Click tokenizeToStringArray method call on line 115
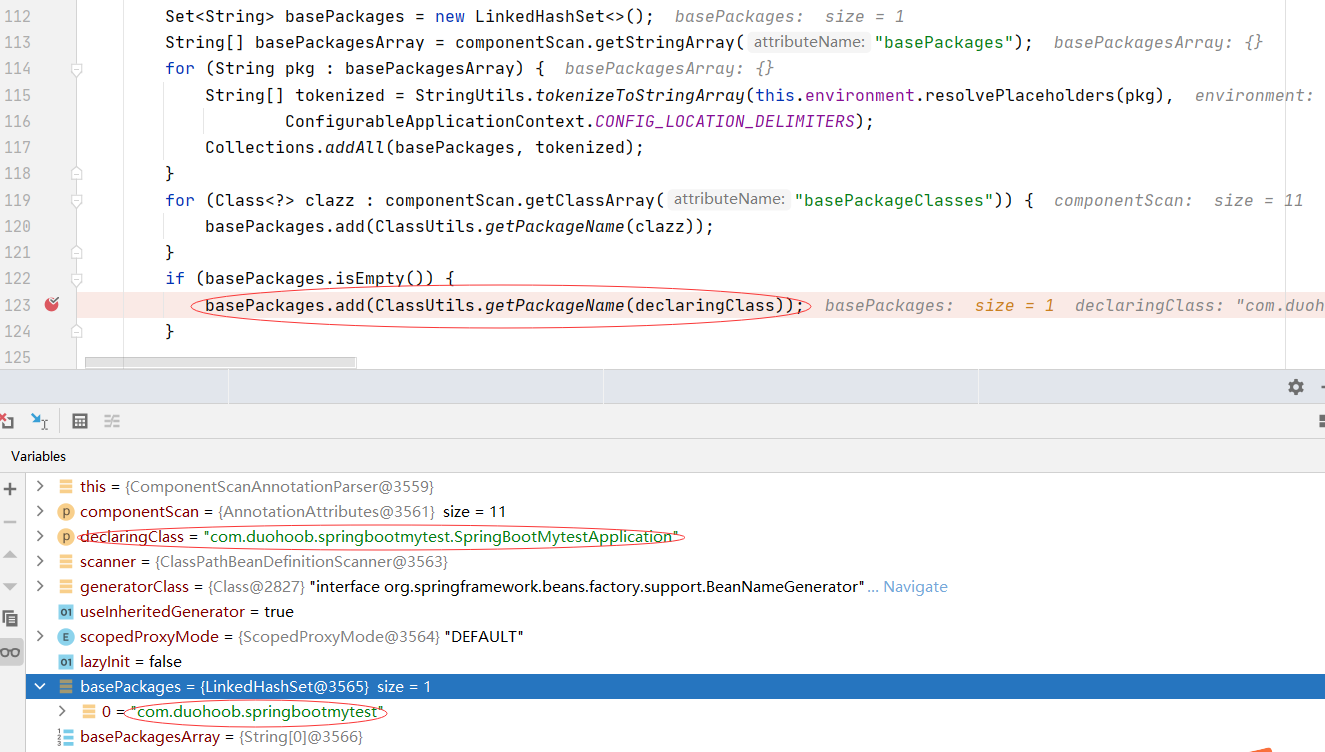 (640, 95)
